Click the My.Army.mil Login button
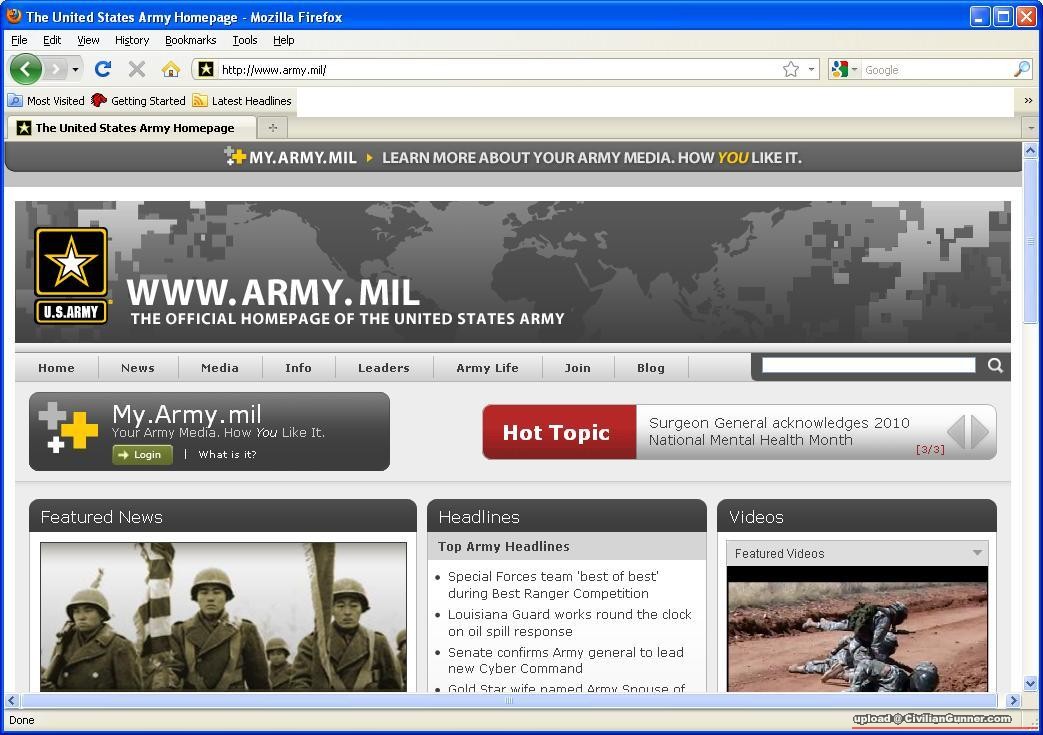The image size is (1043, 735). [142, 455]
